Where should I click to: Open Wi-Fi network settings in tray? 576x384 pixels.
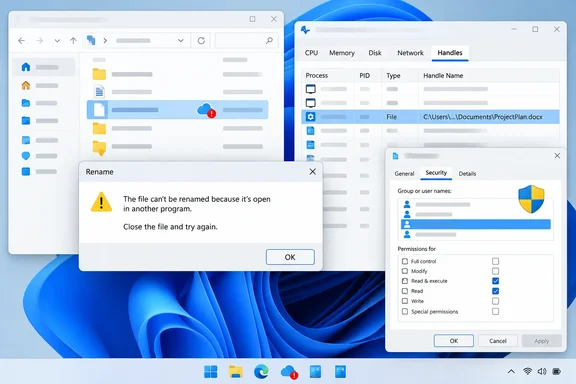point(528,372)
